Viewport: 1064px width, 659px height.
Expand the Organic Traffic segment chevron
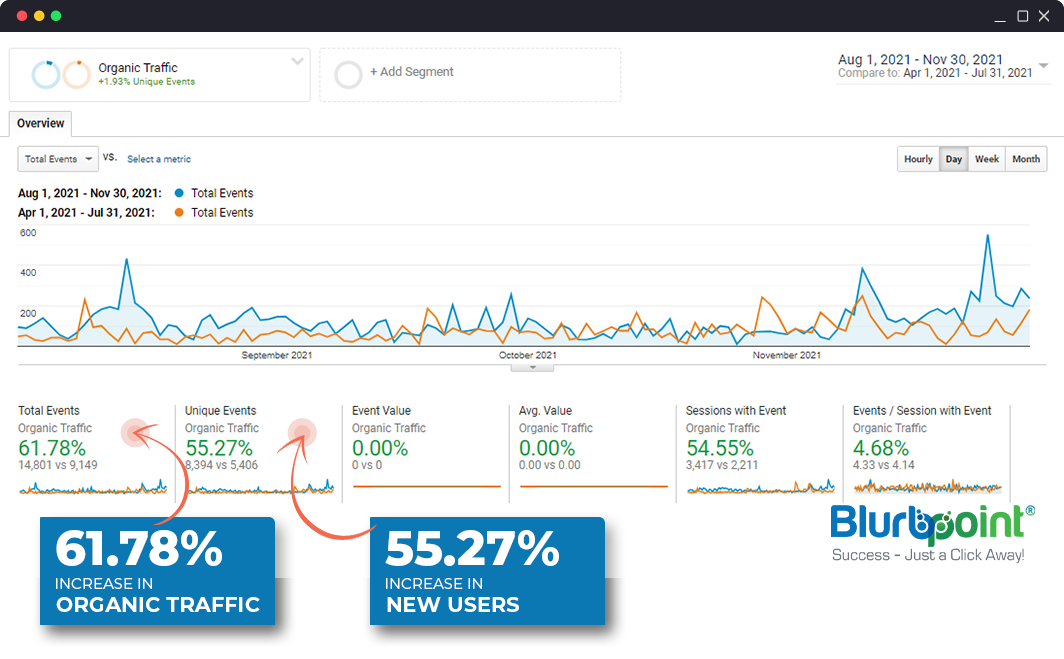coord(297,62)
